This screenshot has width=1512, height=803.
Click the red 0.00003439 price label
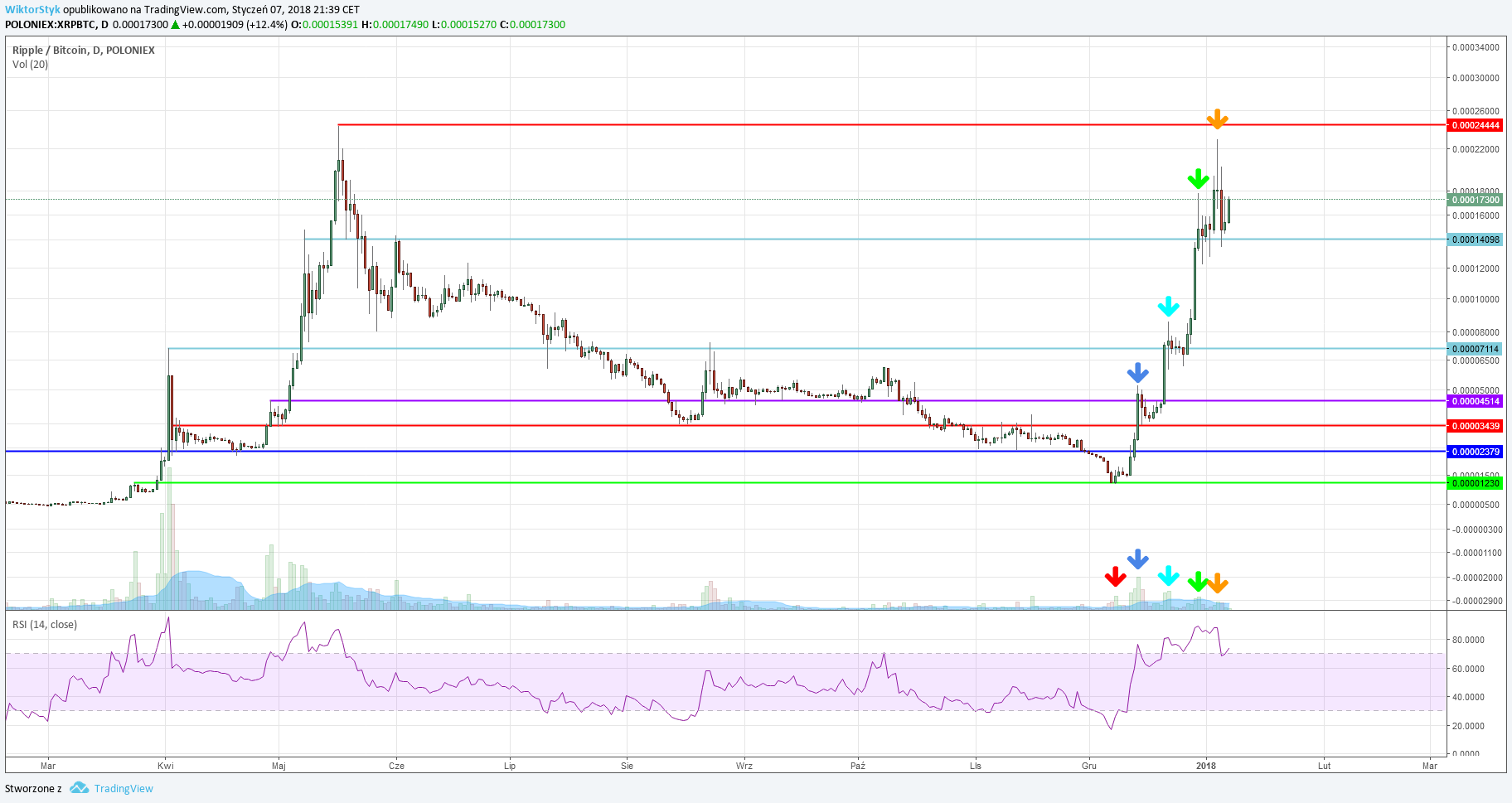(1475, 426)
